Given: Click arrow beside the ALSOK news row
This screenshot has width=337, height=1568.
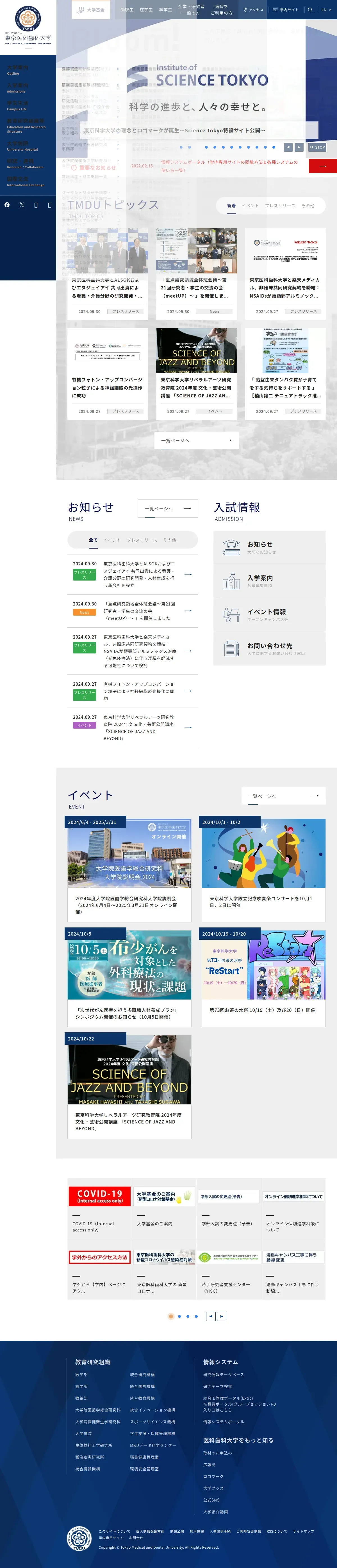Looking at the screenshot, I should tap(188, 574).
